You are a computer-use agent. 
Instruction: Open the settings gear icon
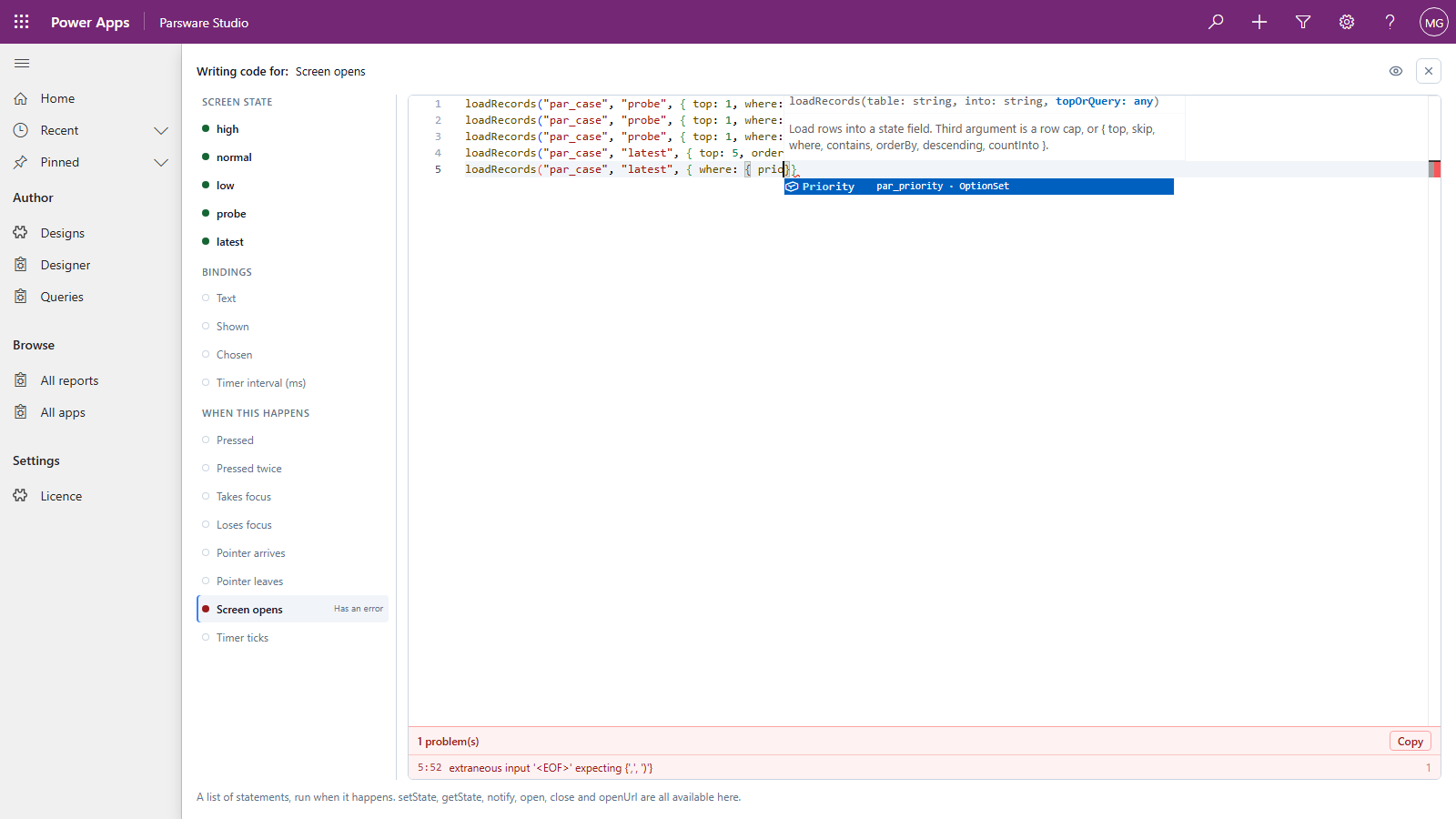(1347, 22)
